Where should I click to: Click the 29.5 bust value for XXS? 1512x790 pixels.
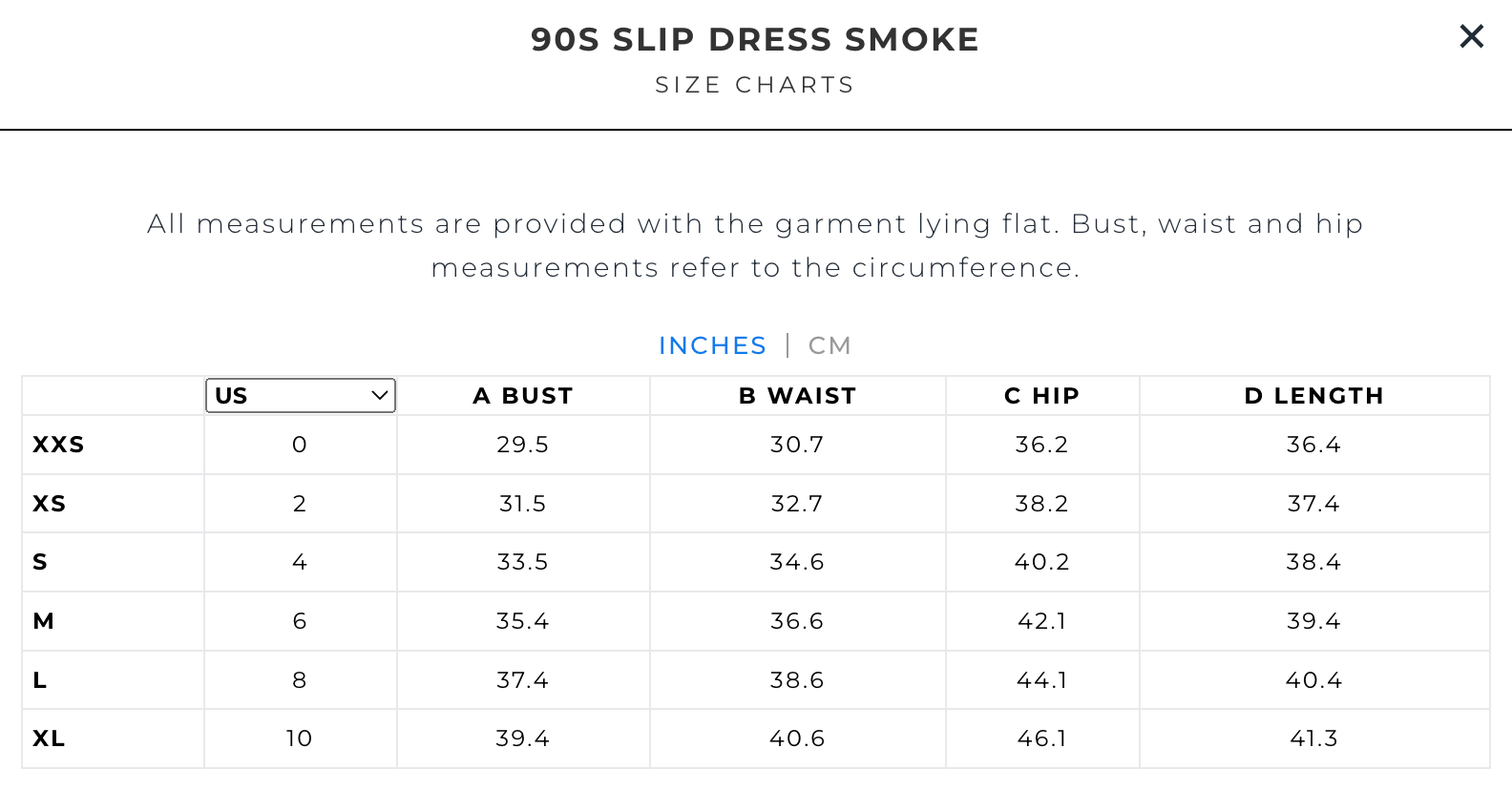click(522, 445)
